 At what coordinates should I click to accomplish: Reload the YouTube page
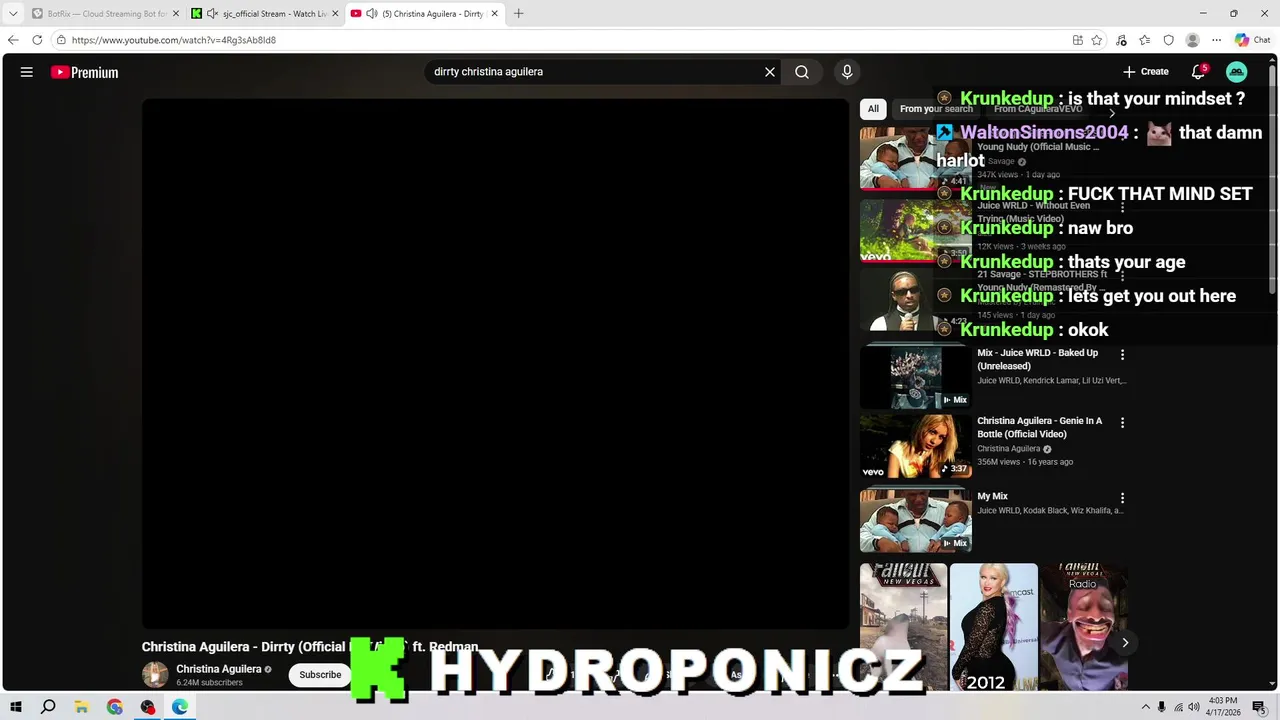click(37, 40)
